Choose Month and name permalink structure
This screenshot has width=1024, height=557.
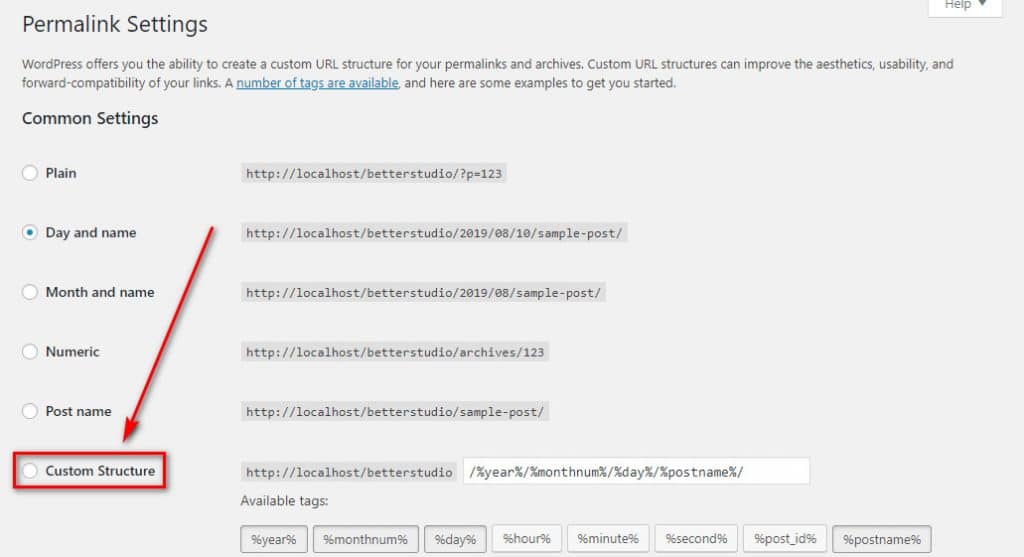(29, 292)
